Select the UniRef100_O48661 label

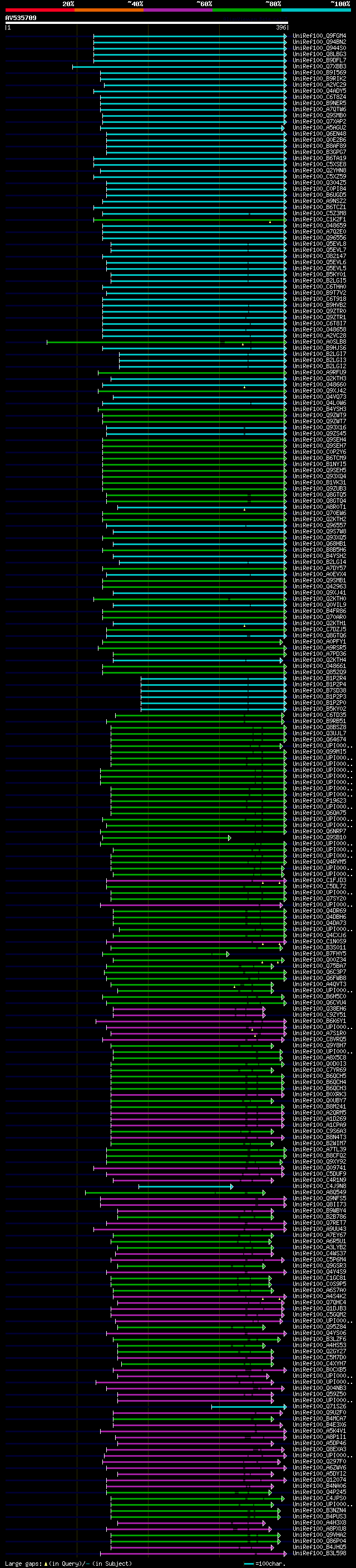tap(319, 666)
